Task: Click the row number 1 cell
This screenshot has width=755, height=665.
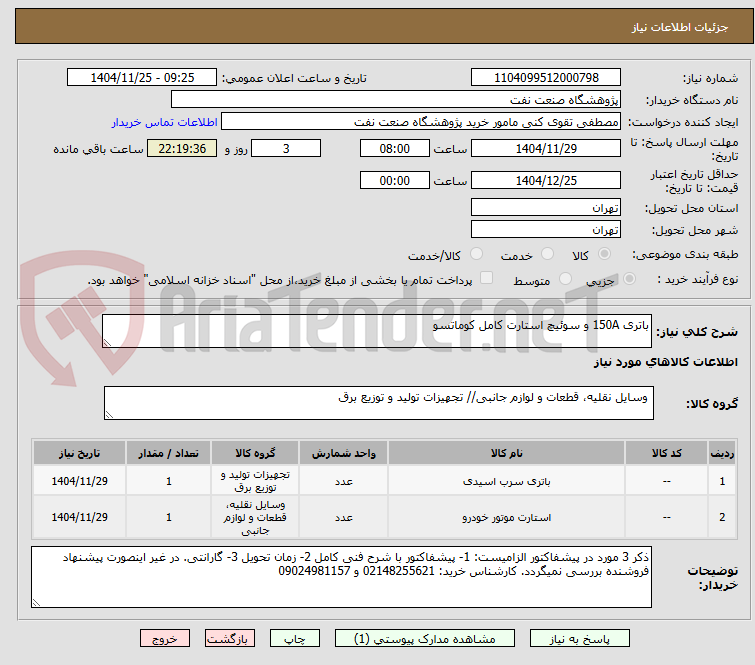Action: (x=722, y=481)
